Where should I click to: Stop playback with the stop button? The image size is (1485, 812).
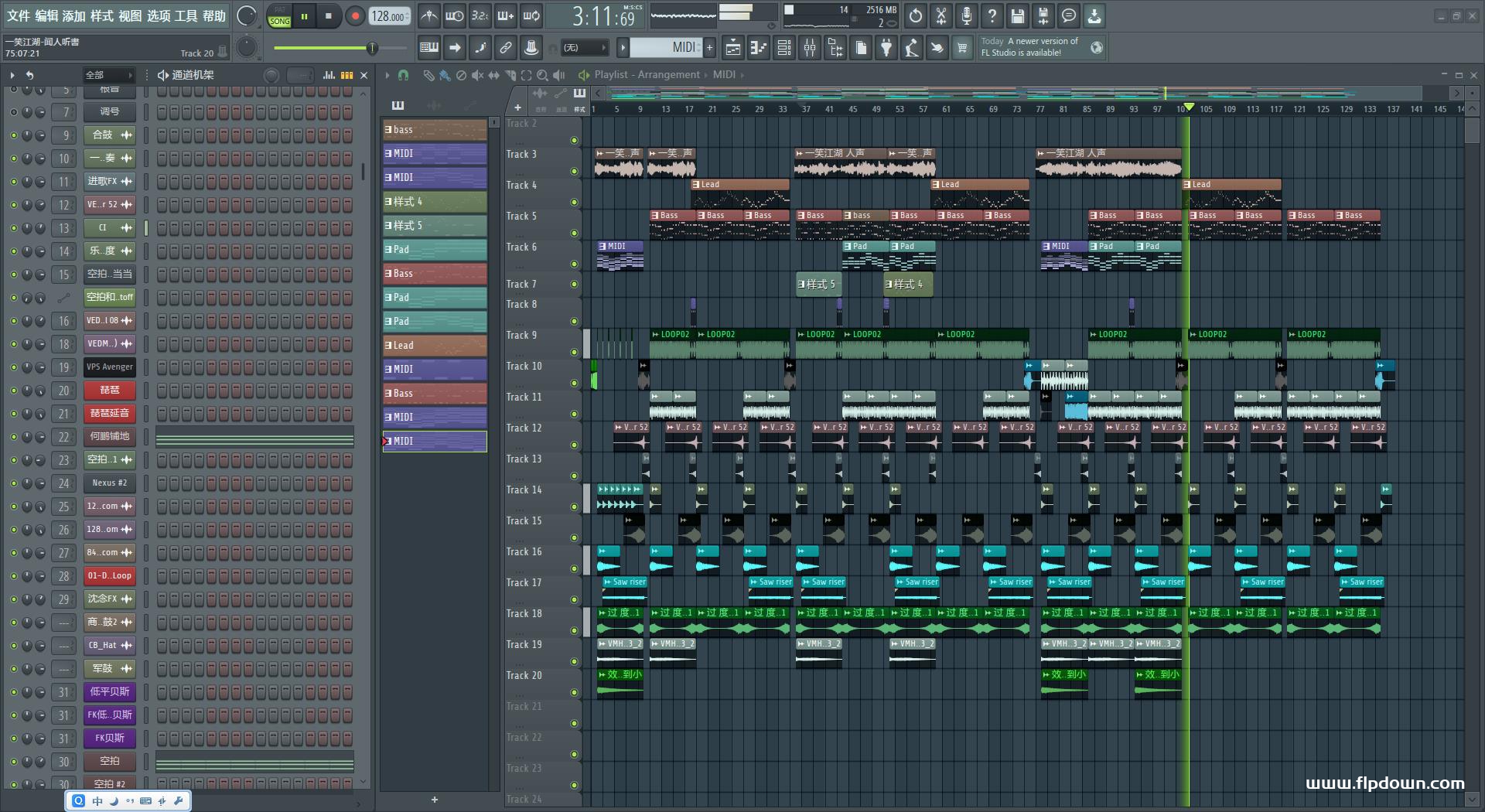click(x=329, y=16)
